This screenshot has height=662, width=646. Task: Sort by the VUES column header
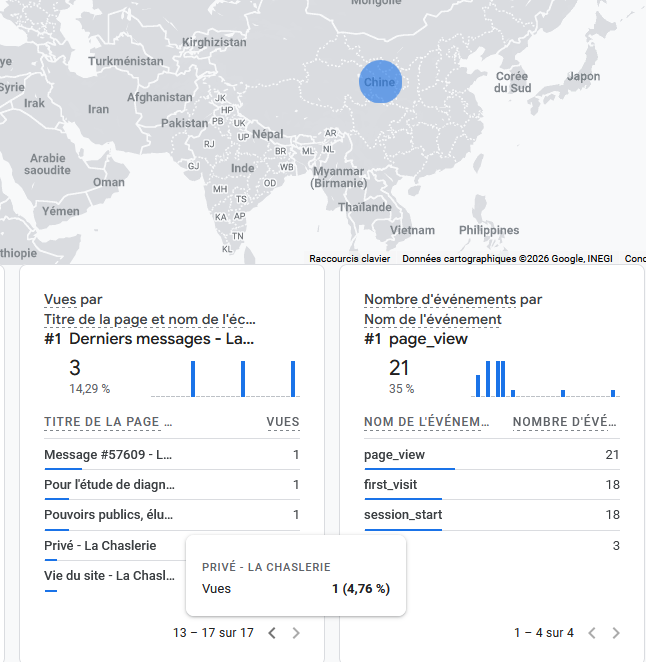click(x=282, y=422)
